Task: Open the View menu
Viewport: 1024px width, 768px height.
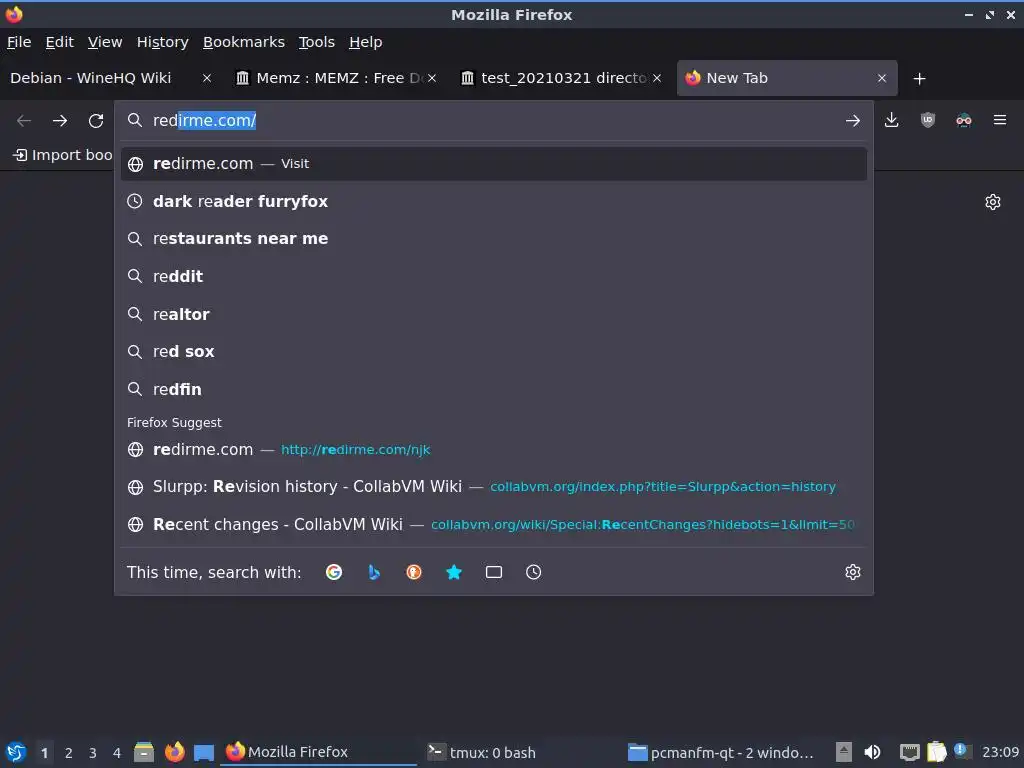Action: tap(105, 42)
